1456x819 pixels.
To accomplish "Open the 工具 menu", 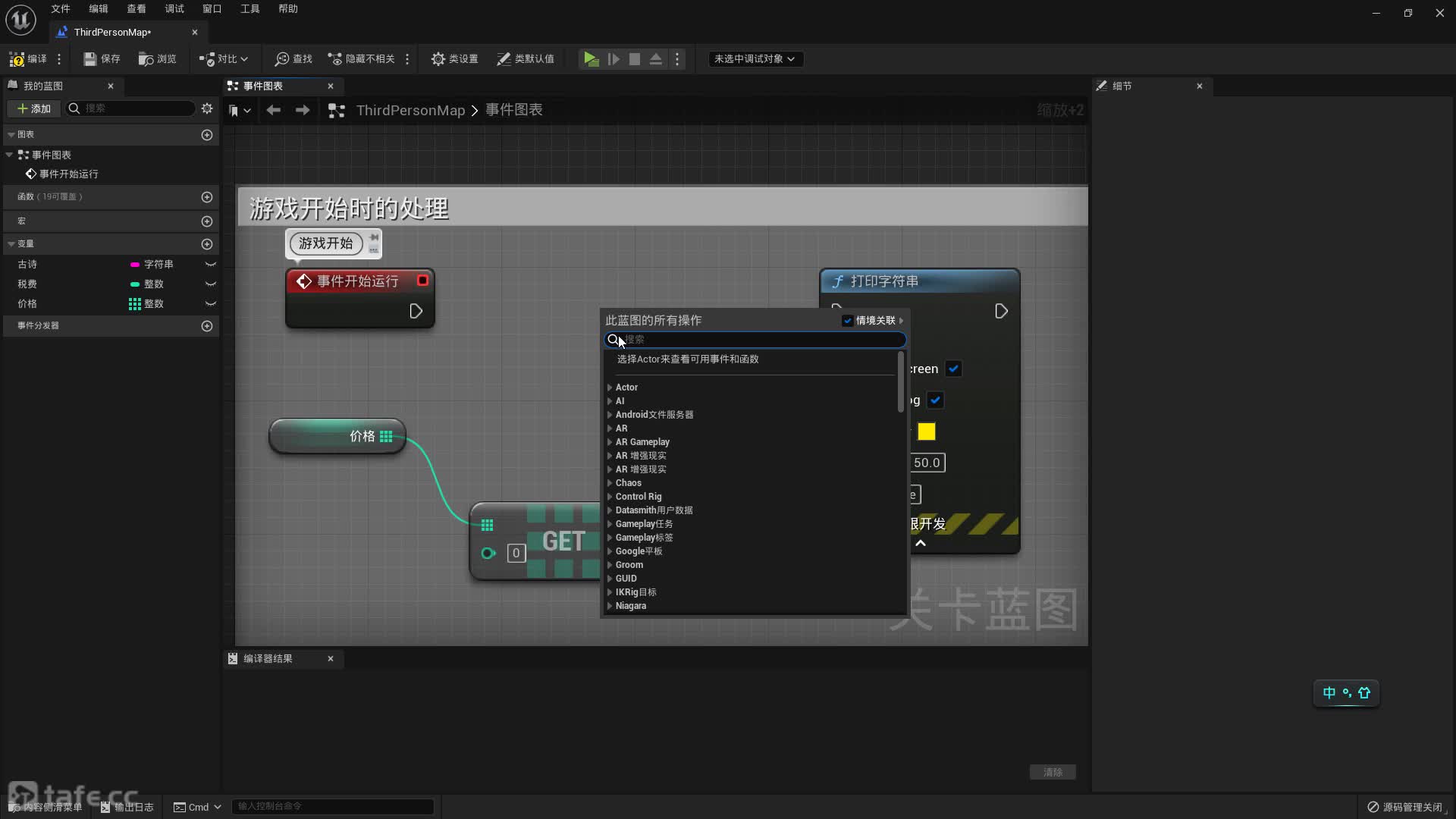I will [x=250, y=9].
